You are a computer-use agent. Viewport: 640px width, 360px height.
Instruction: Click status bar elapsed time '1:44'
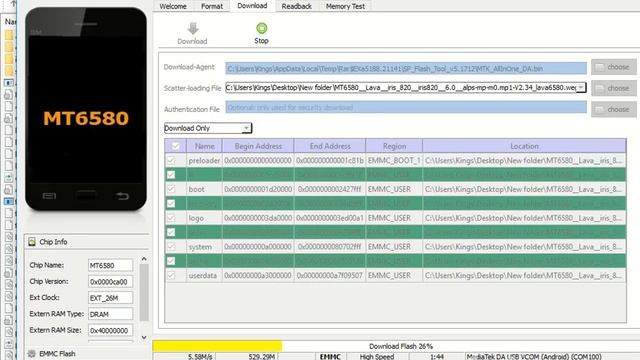[437, 356]
